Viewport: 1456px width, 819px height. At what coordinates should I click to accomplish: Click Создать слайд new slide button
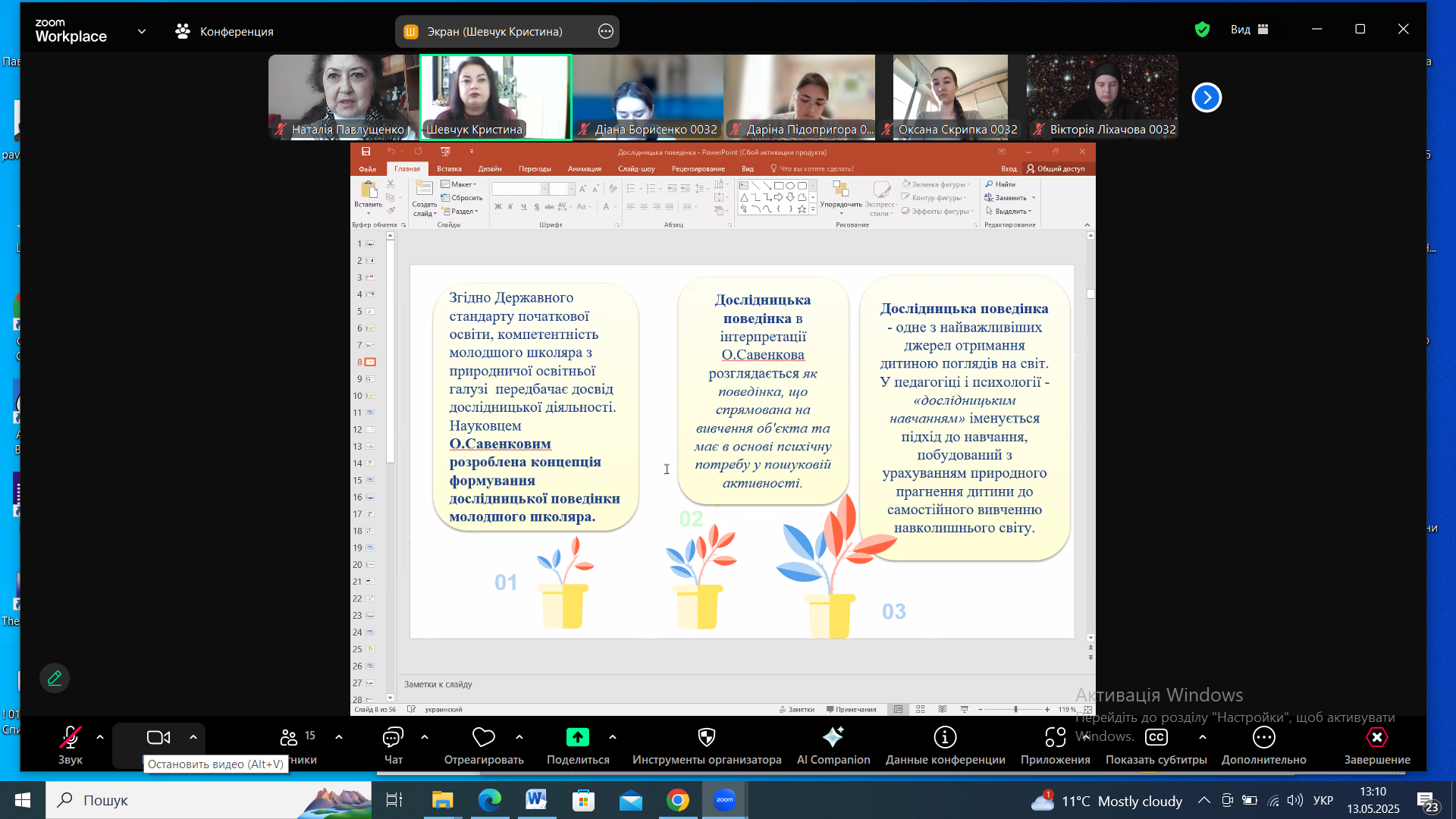(424, 199)
